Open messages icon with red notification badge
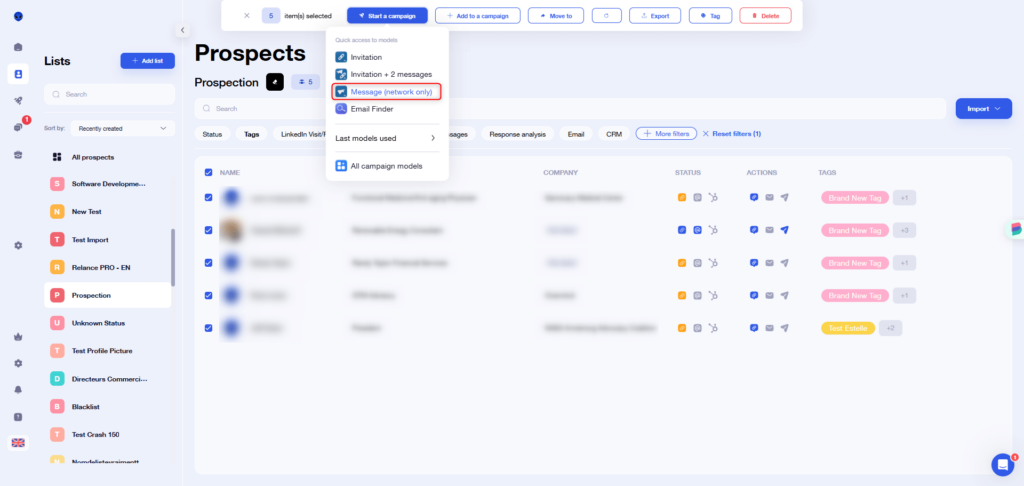The width and height of the screenshot is (1024, 486). coord(18,127)
